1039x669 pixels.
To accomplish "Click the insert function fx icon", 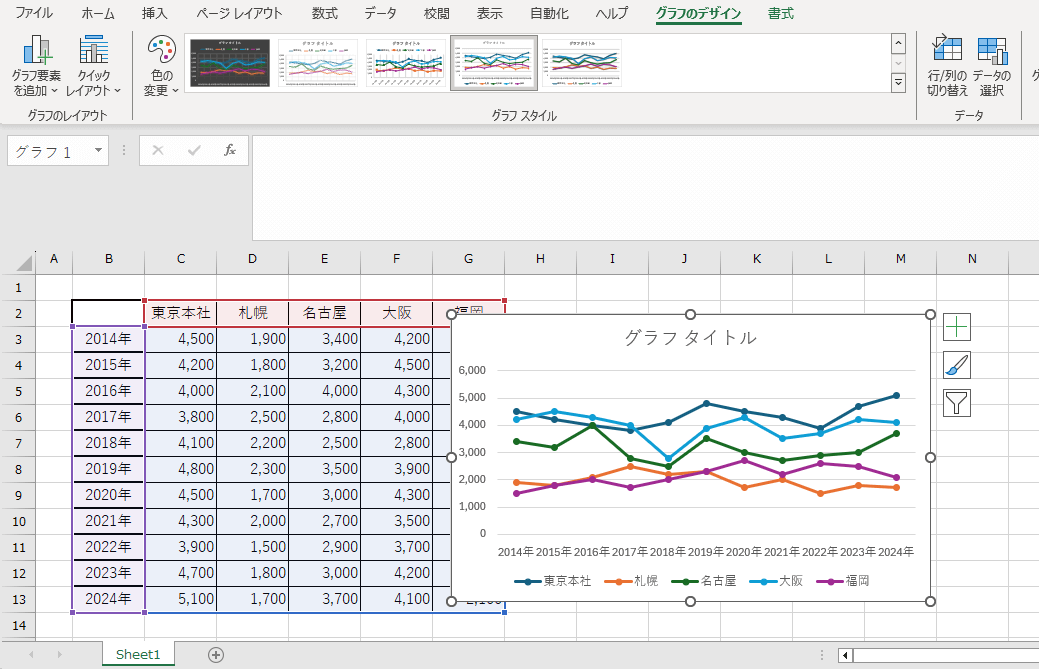I will (229, 150).
